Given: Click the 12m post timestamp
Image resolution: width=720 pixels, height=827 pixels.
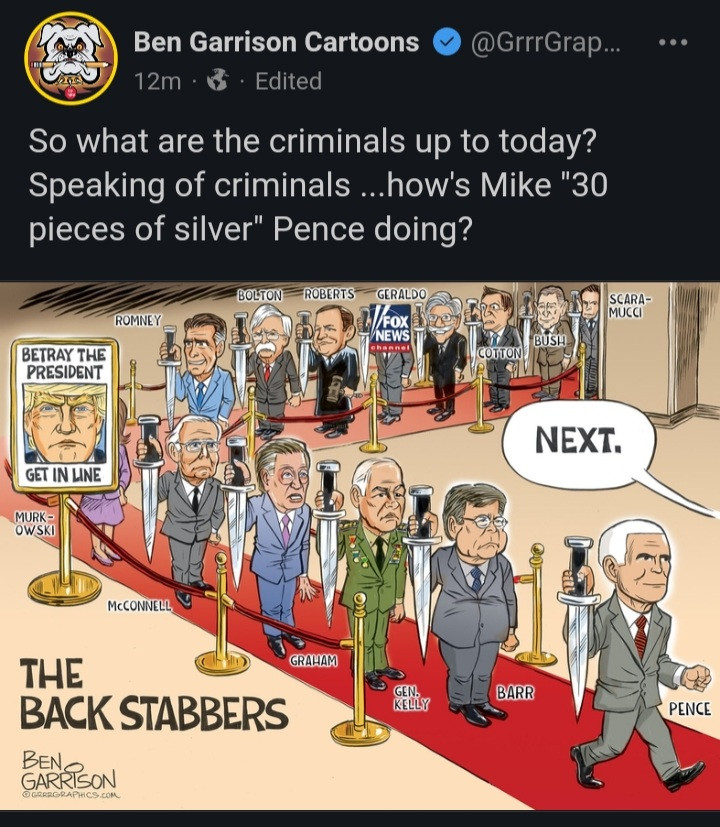Looking at the screenshot, I should (x=158, y=81).
